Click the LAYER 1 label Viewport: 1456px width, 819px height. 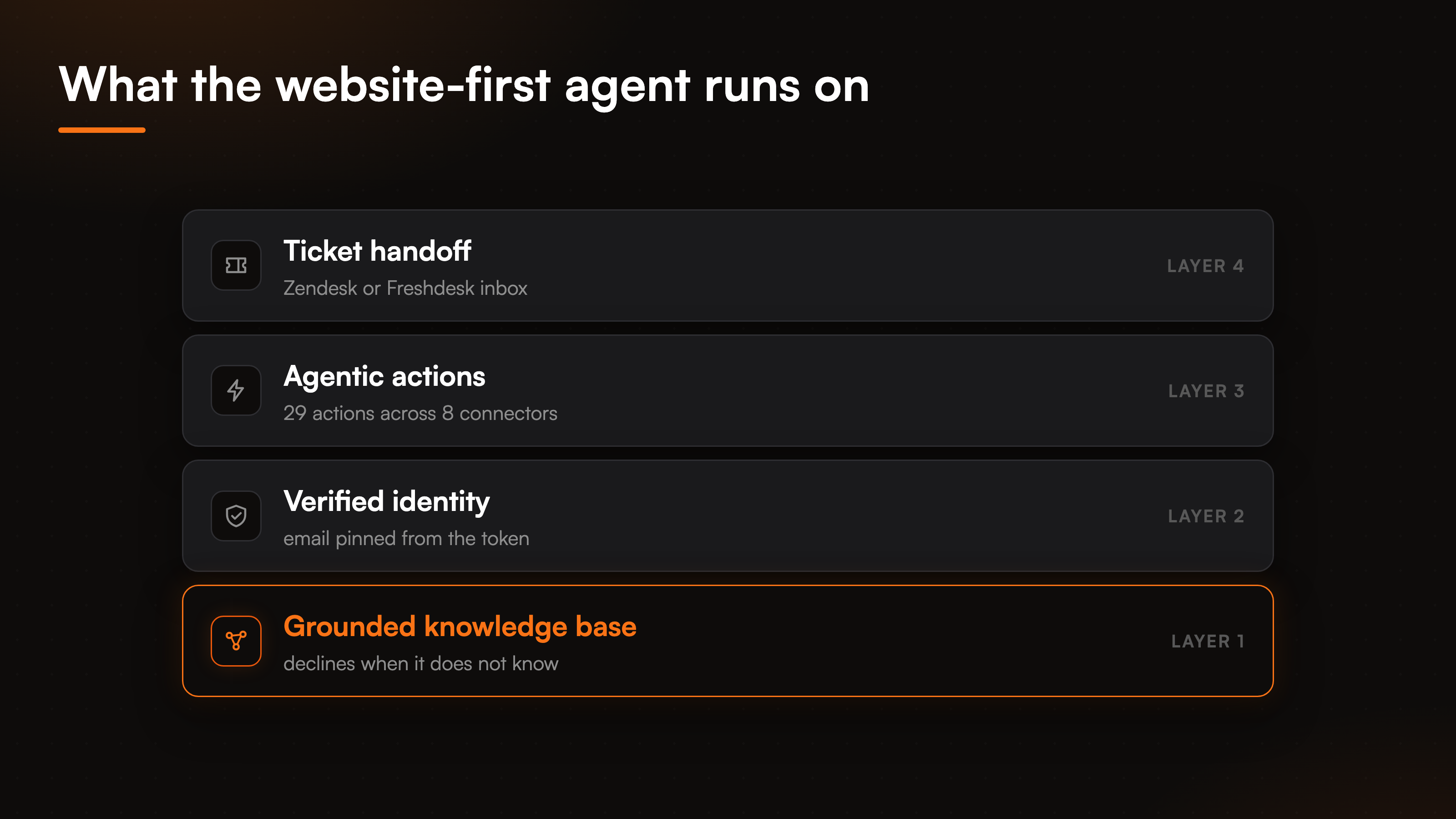click(1208, 641)
